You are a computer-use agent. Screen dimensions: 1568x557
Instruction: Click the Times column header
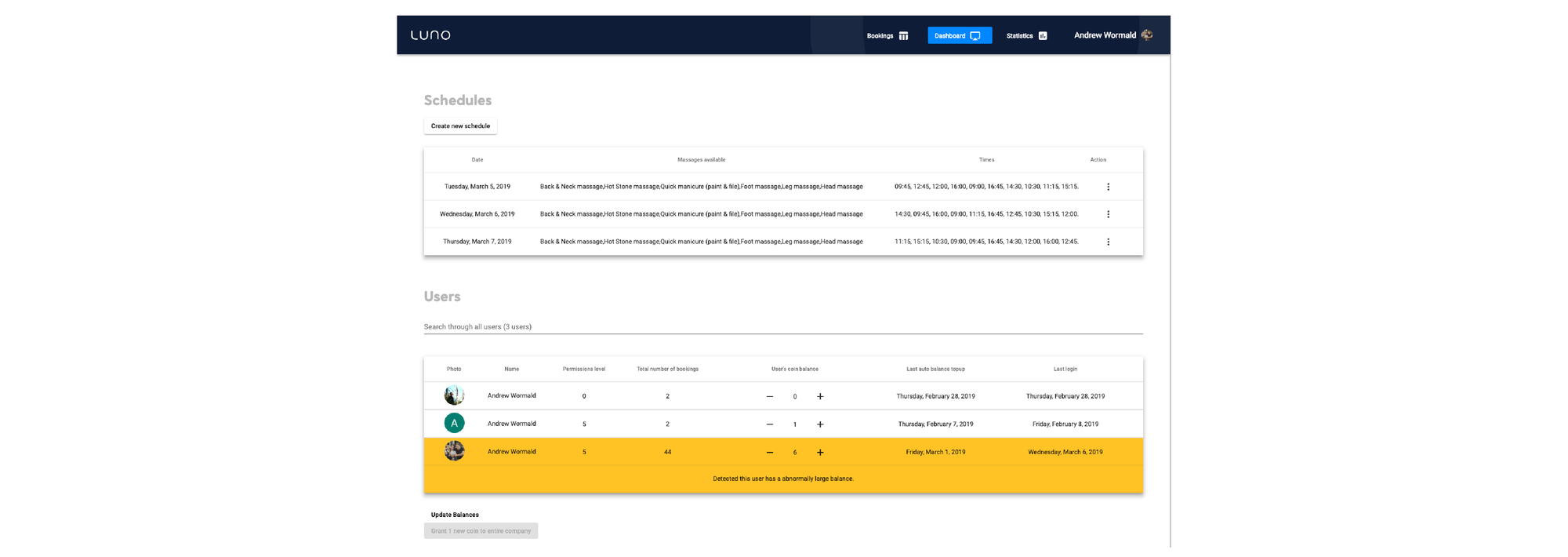coord(986,160)
